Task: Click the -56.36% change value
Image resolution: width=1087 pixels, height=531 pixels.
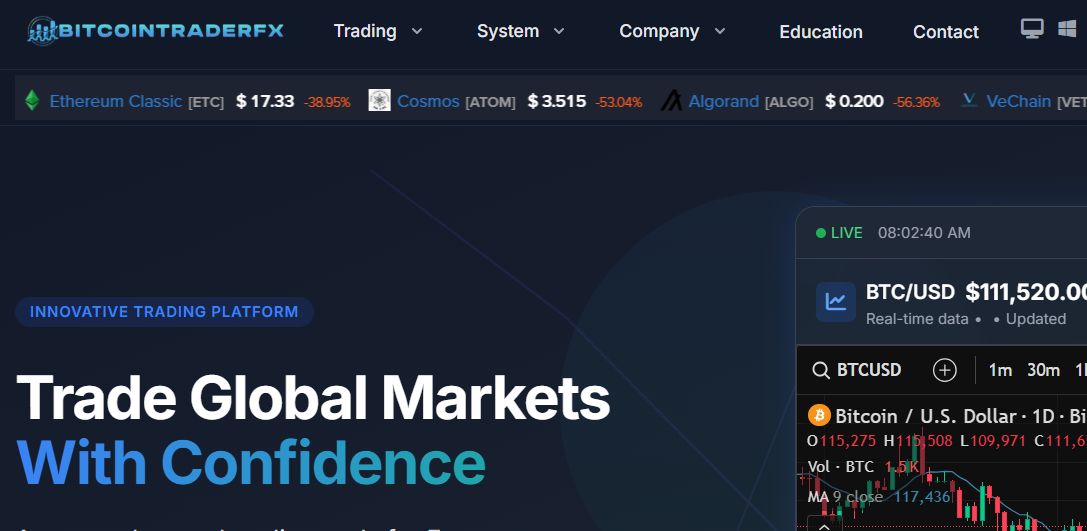Action: [x=916, y=103]
